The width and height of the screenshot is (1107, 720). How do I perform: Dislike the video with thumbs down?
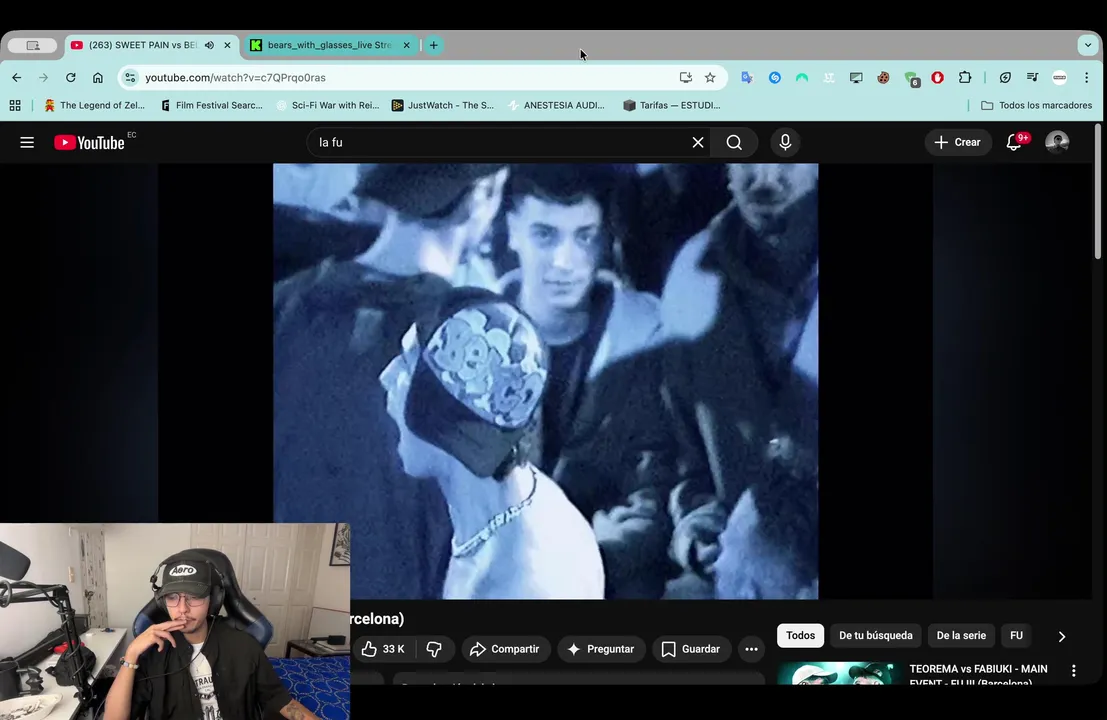point(434,649)
